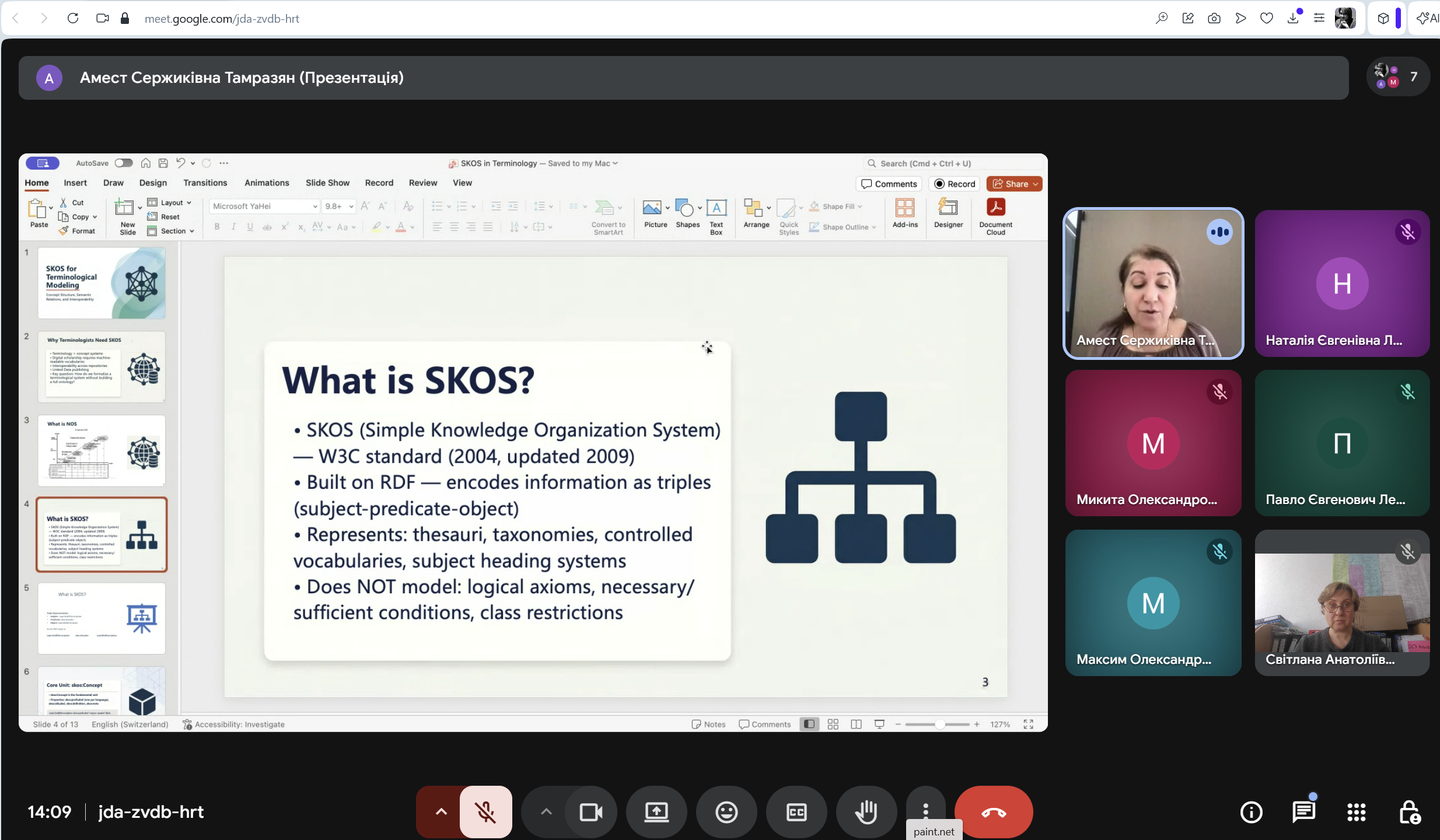Click the PowerPoint Share button

pos(1014,184)
